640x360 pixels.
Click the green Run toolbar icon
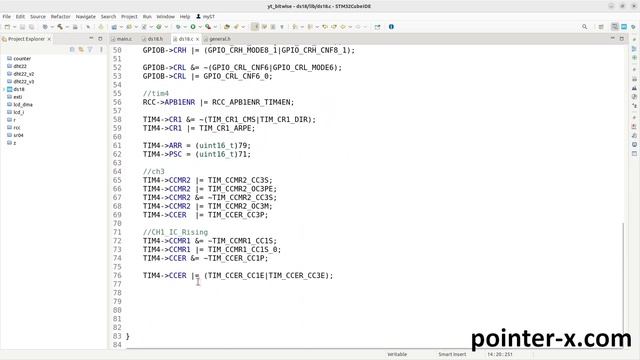193,27
